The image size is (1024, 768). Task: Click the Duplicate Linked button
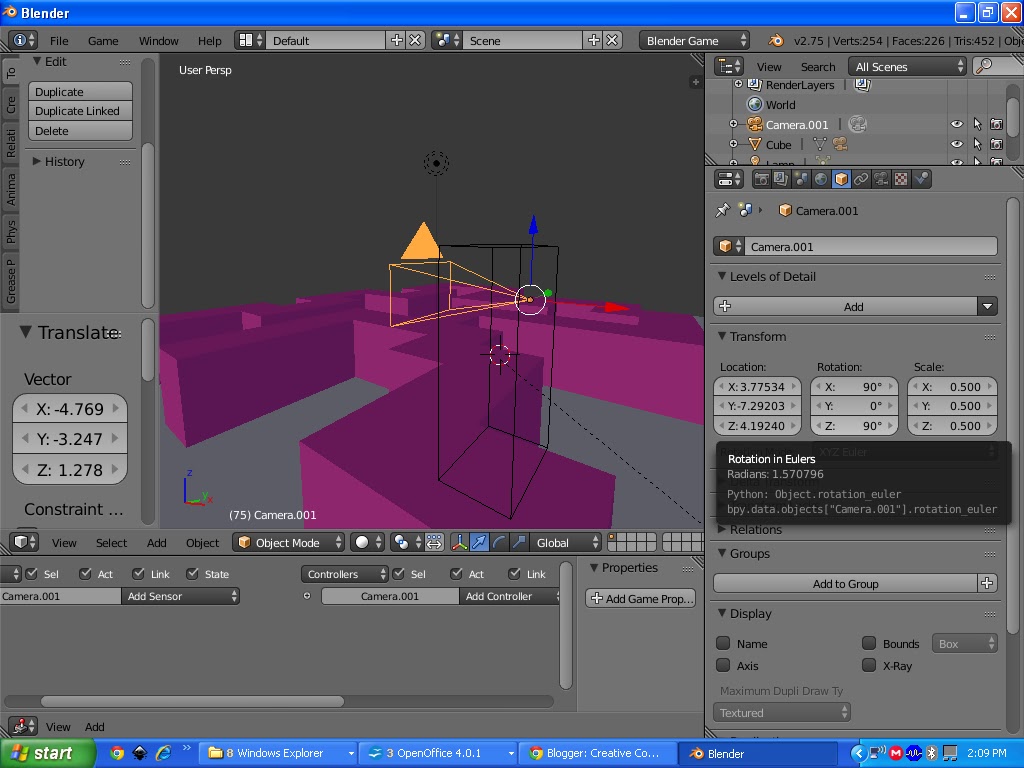[x=80, y=111]
